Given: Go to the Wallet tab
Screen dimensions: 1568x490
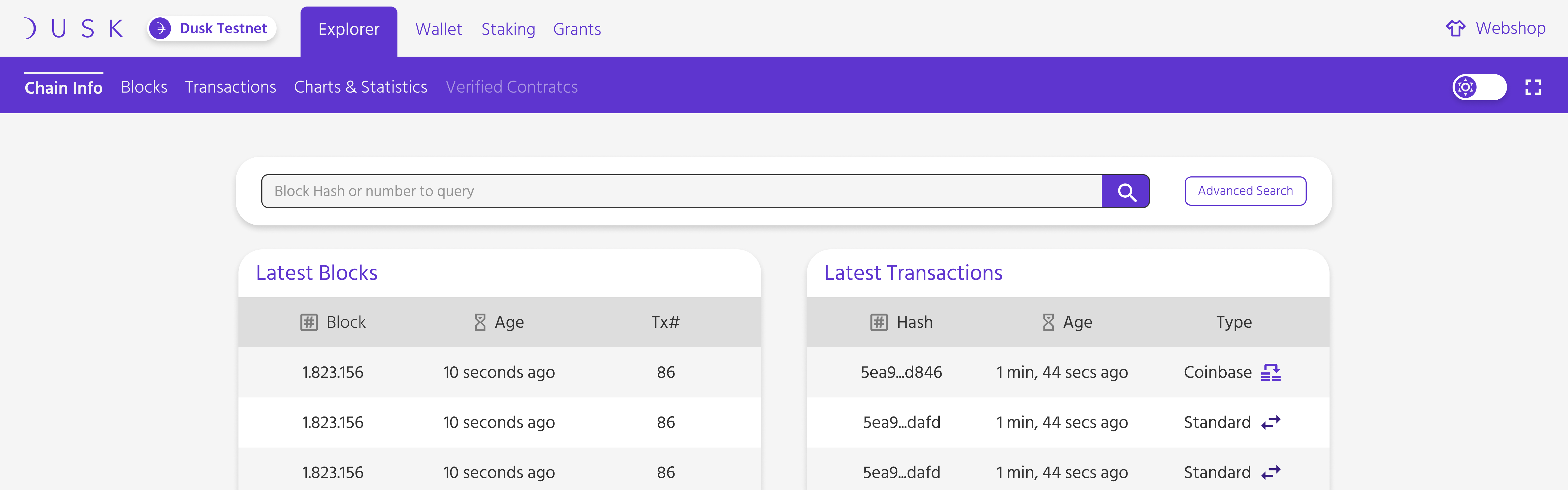Looking at the screenshot, I should click(438, 29).
